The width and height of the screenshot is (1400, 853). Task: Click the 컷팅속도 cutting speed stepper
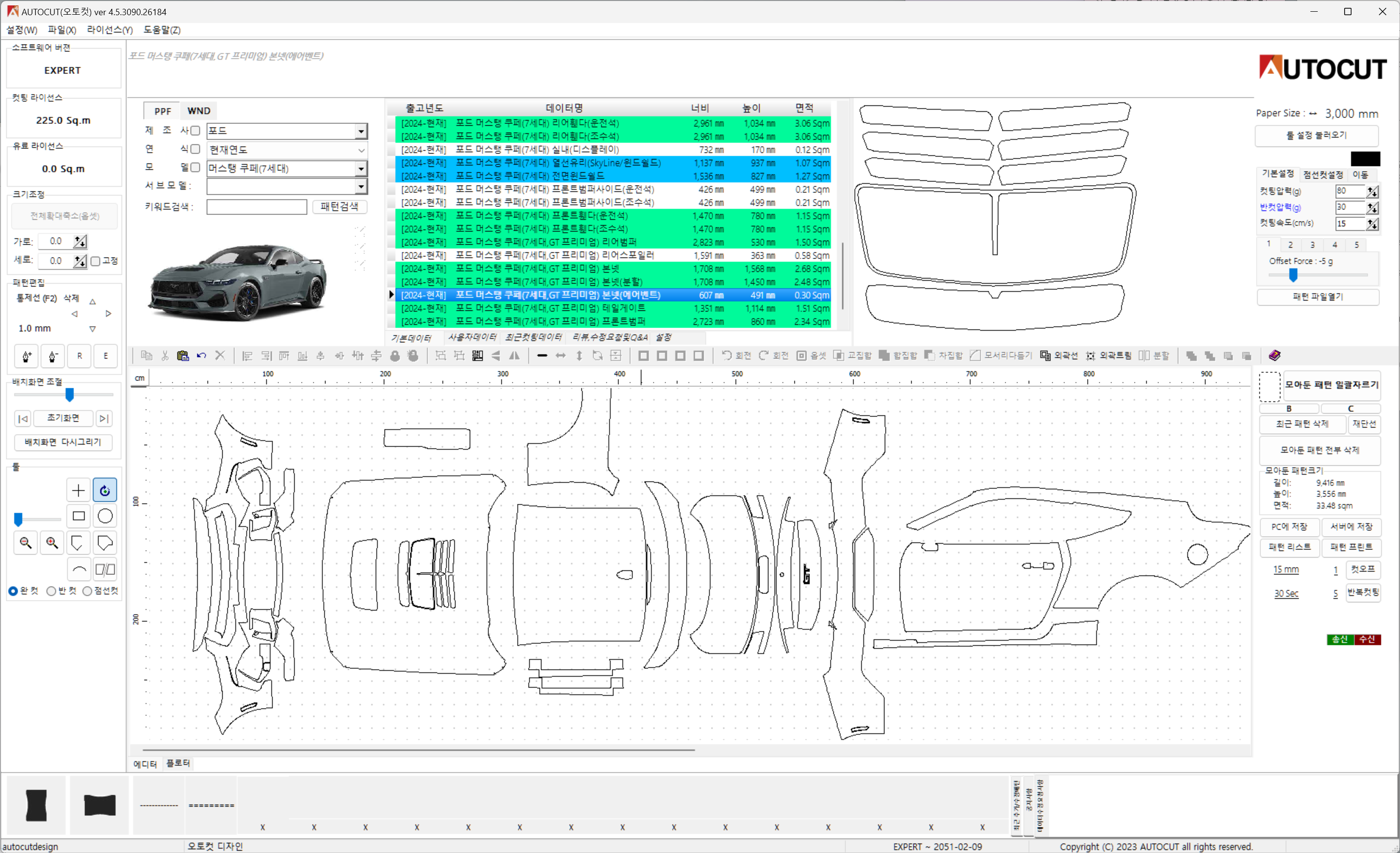1372,224
